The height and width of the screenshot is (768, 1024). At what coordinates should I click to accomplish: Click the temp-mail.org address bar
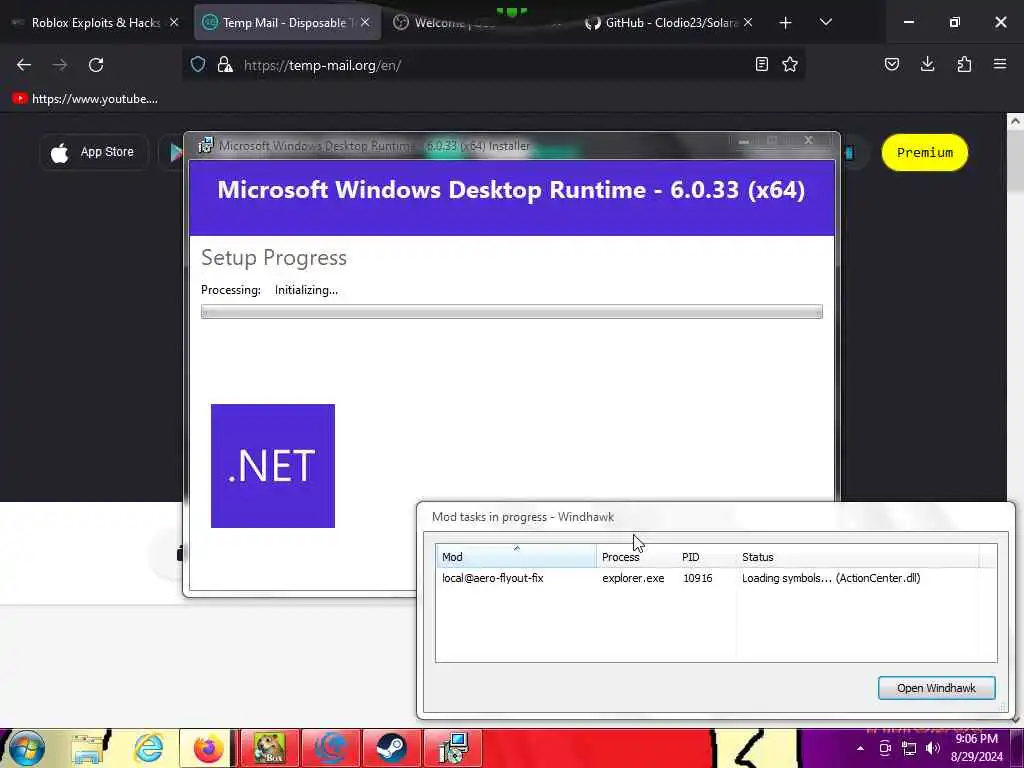pyautogui.click(x=493, y=65)
